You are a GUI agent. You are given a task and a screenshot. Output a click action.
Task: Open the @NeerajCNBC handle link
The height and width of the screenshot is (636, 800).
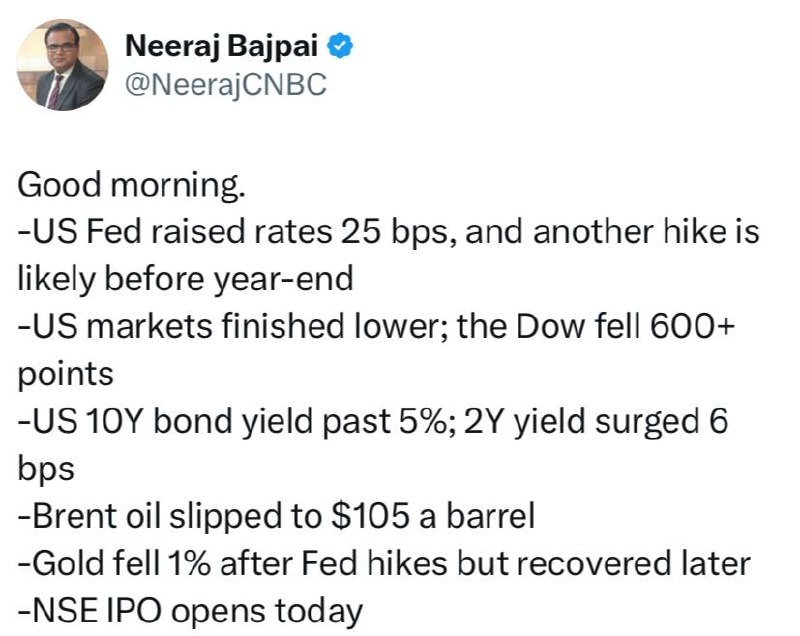226,84
